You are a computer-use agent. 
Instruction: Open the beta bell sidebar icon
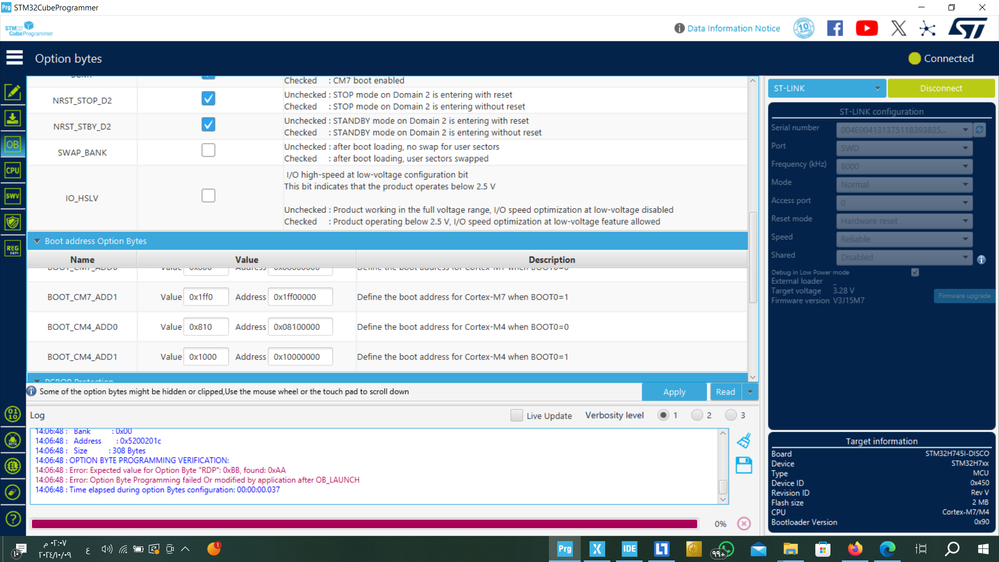(x=13, y=440)
